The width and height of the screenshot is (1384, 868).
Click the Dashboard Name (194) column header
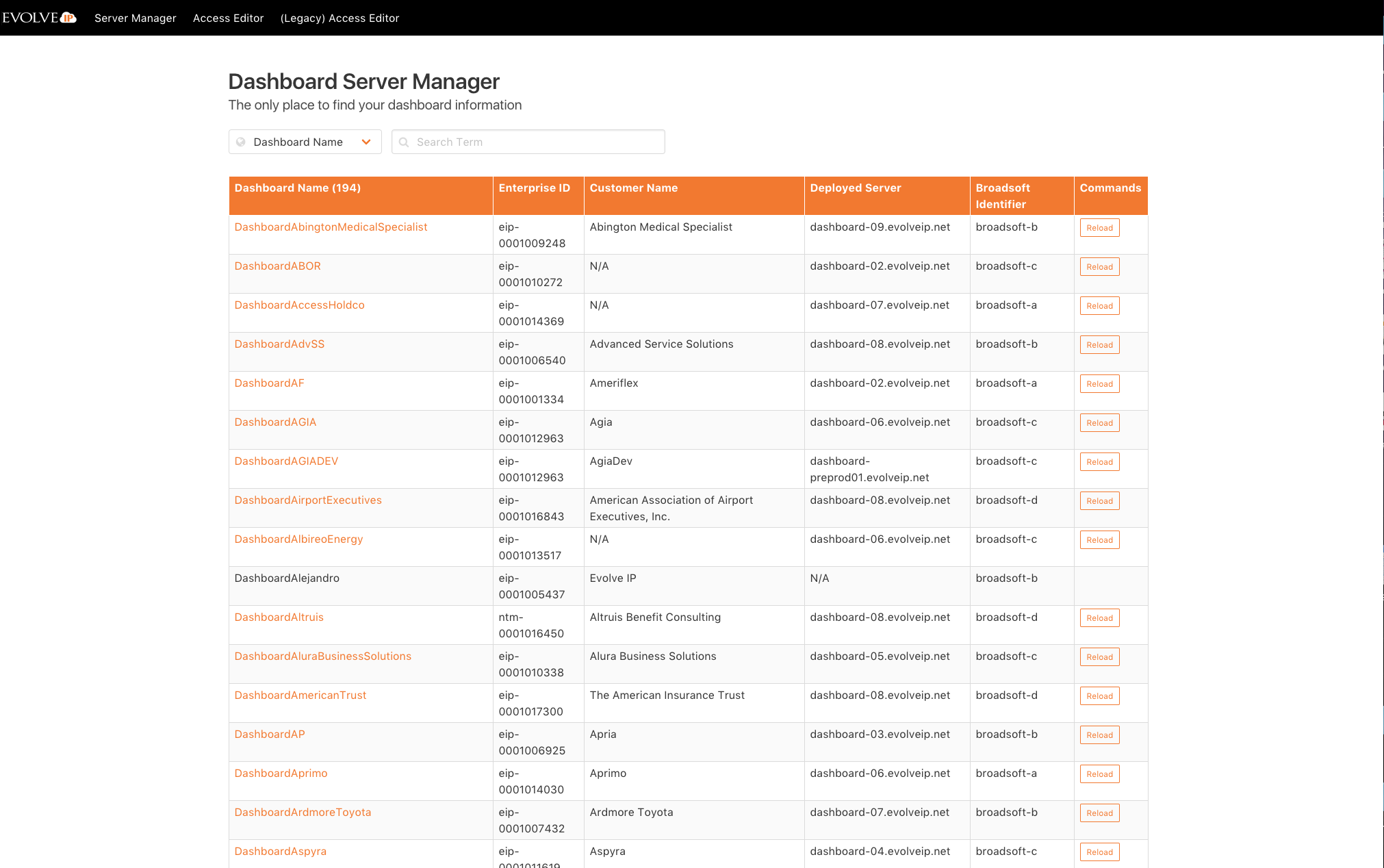[x=297, y=188]
